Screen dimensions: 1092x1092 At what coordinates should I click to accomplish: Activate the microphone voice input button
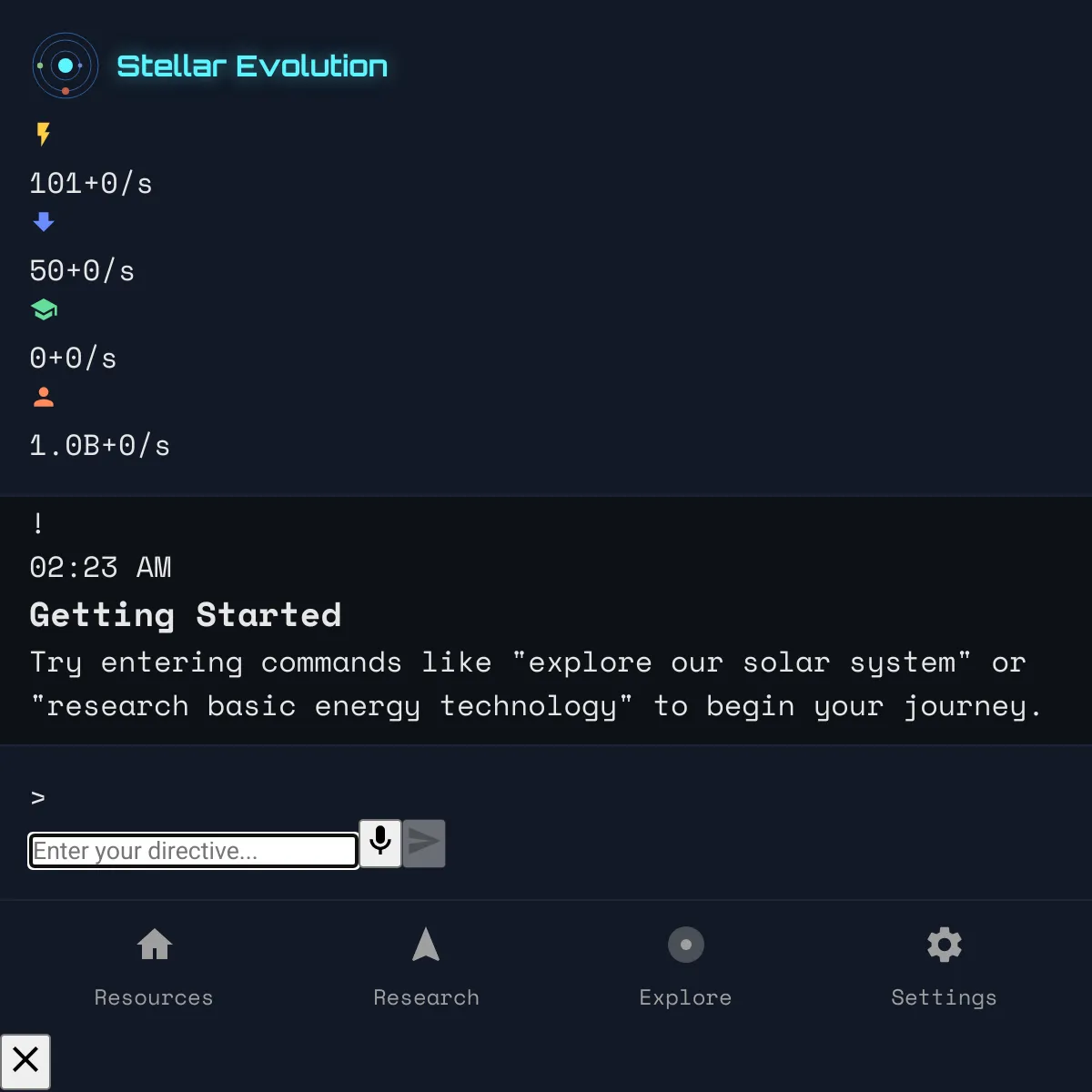pyautogui.click(x=380, y=843)
